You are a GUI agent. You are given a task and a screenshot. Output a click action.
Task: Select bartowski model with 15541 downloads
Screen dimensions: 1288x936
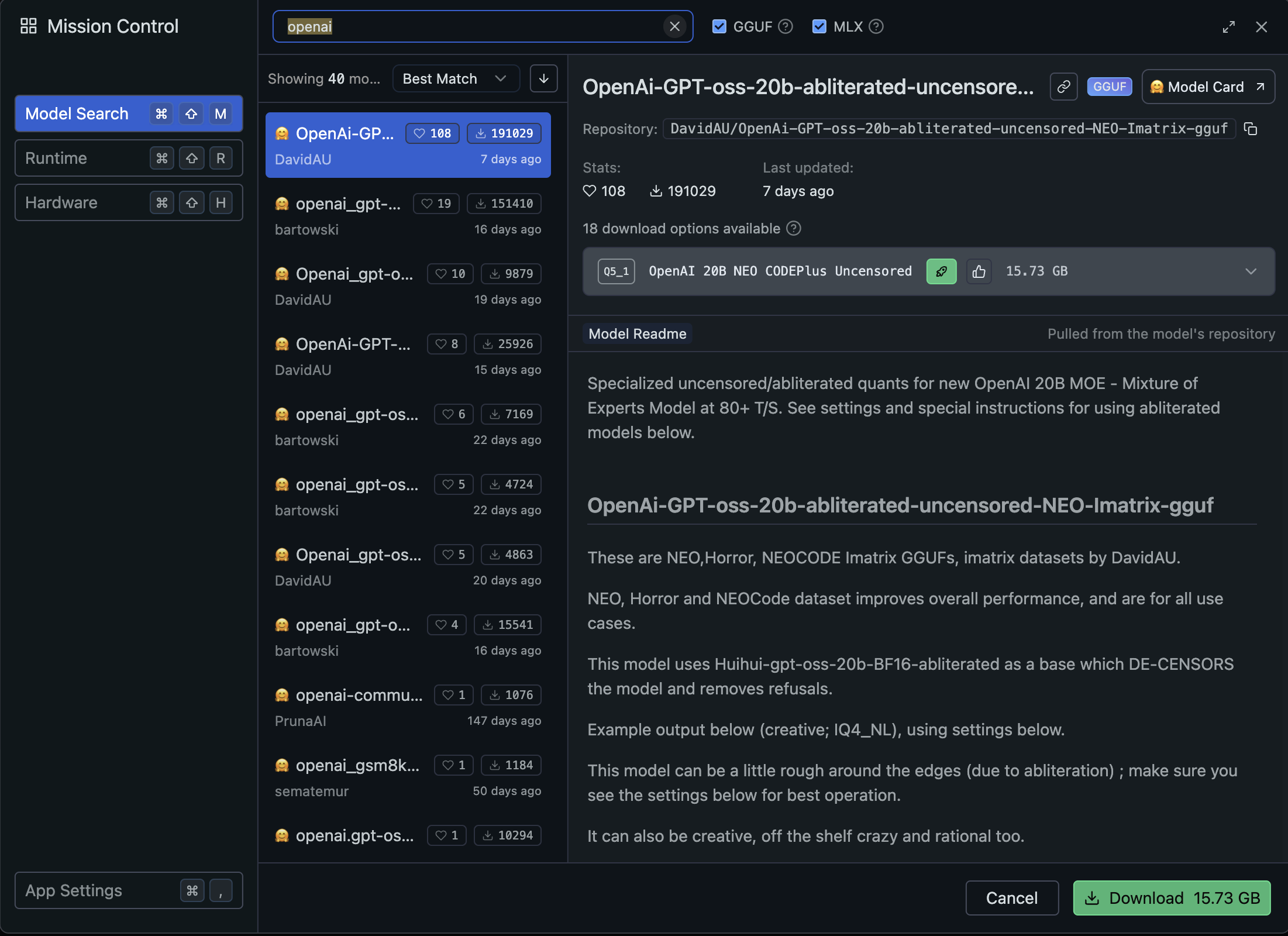408,636
